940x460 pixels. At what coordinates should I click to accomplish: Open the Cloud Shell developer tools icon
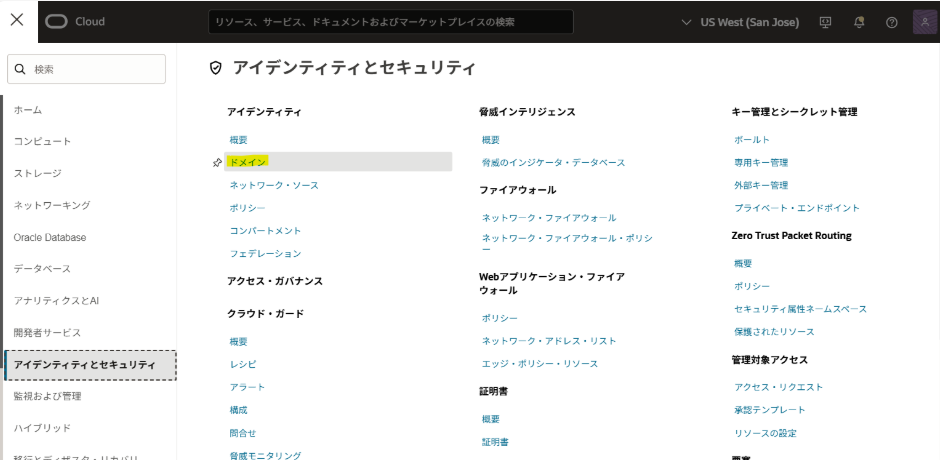point(825,22)
